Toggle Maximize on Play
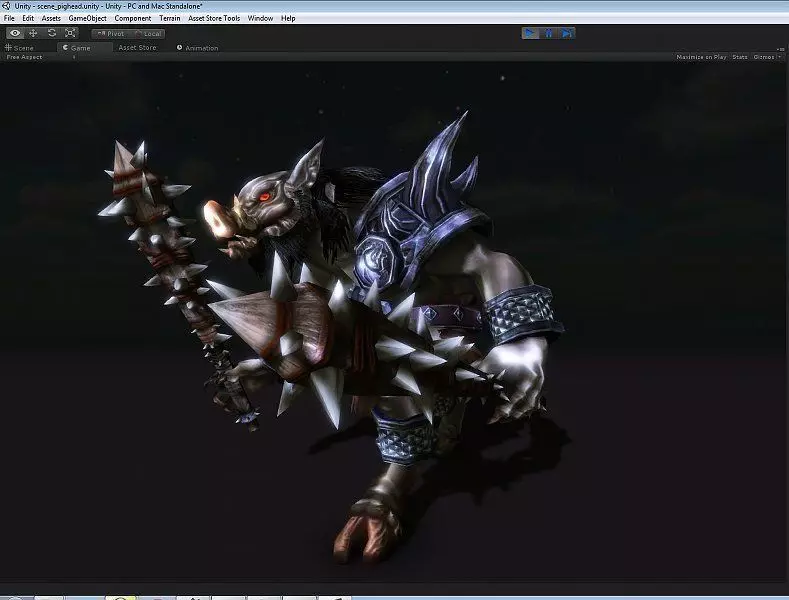 pos(701,57)
